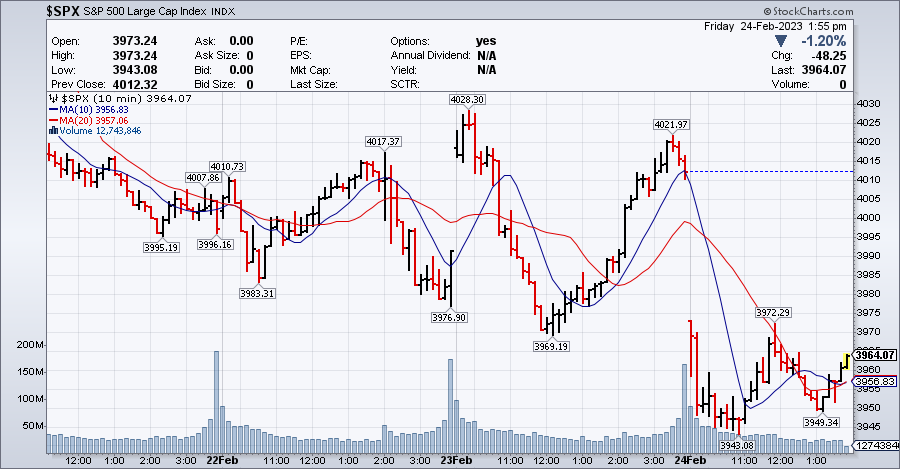Screen dimensions: 900x469
Task: Click the OHLC bar icon before $SPX legend
Action: [52, 99]
